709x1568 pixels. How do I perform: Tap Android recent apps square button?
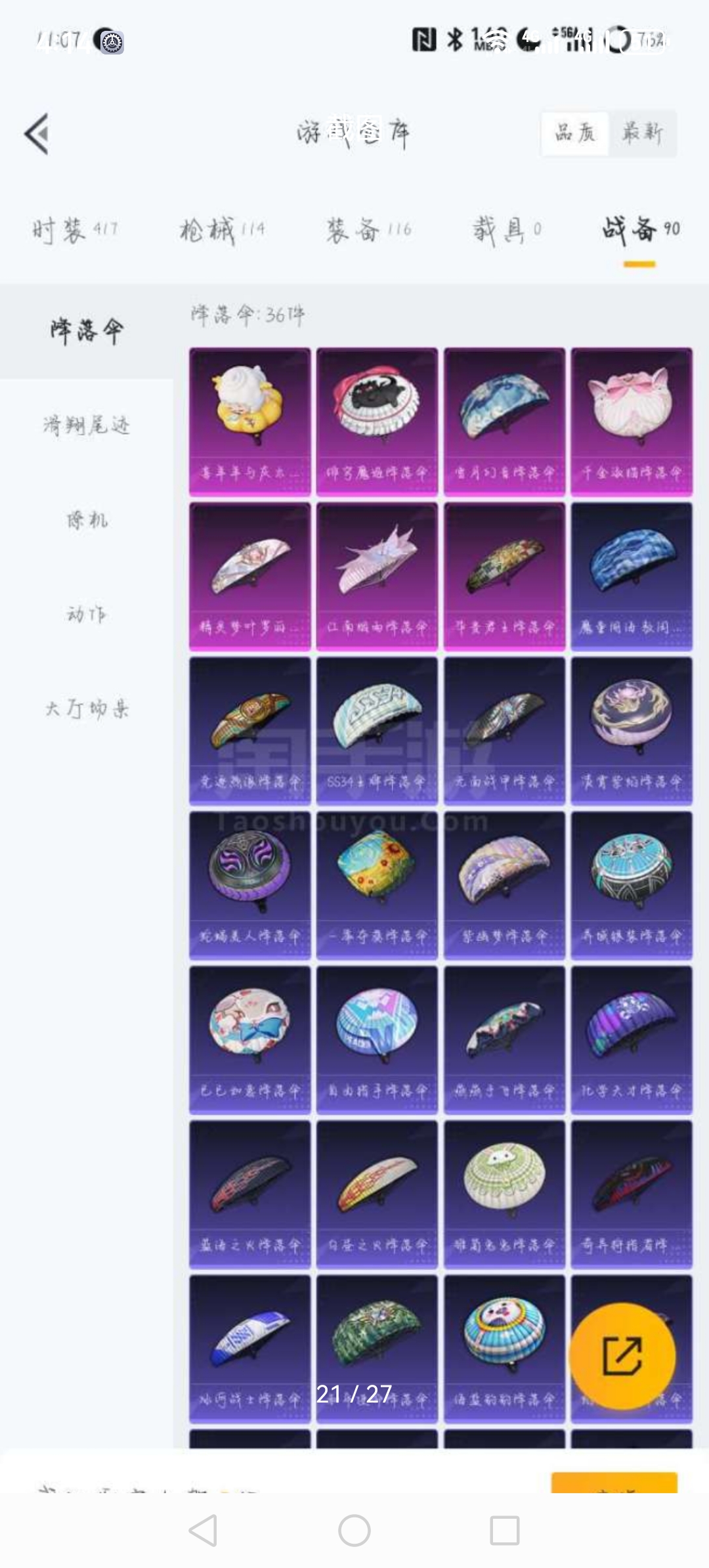pyautogui.click(x=505, y=1530)
